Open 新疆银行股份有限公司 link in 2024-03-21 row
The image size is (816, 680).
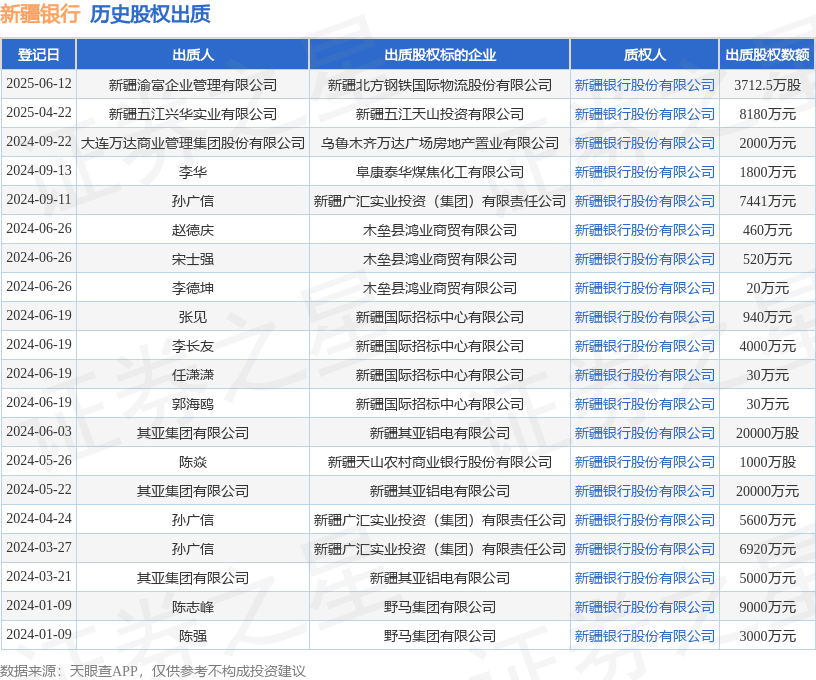pyautogui.click(x=645, y=578)
